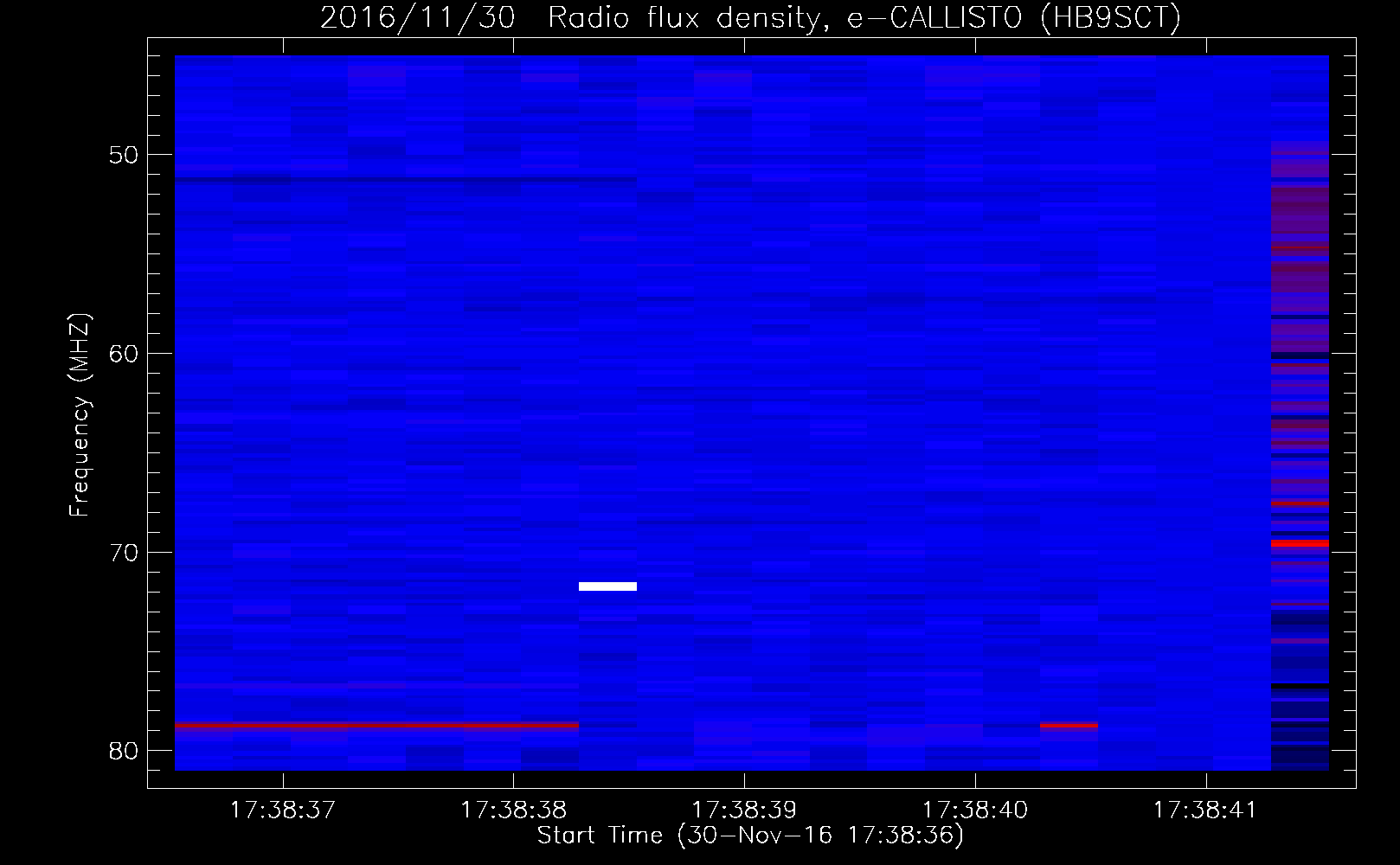
Task: Click the time tick label "17:38:38"
Action: pos(513,810)
